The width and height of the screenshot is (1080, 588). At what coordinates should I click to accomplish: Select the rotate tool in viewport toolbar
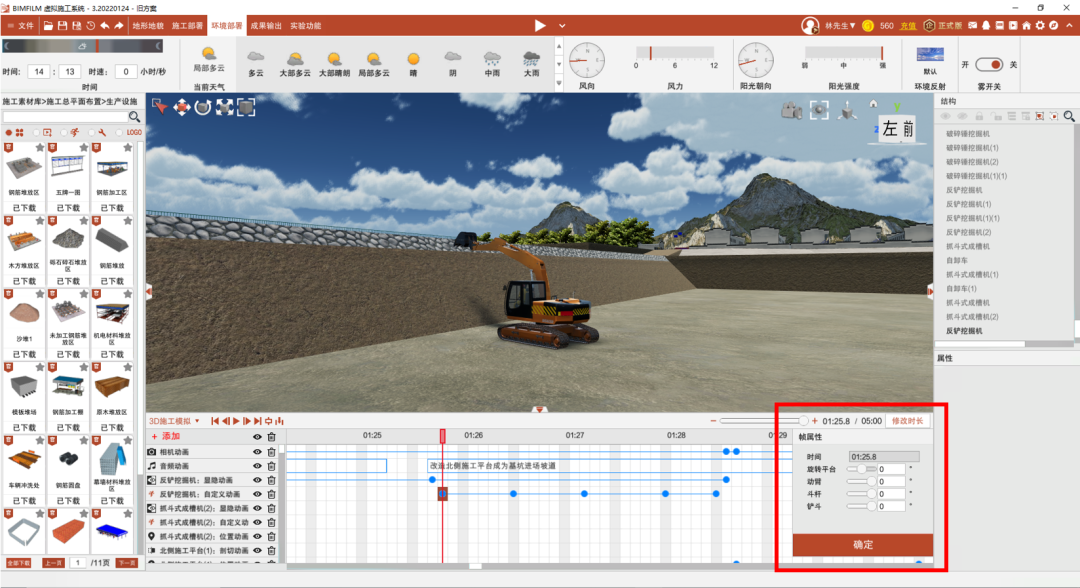coord(203,107)
